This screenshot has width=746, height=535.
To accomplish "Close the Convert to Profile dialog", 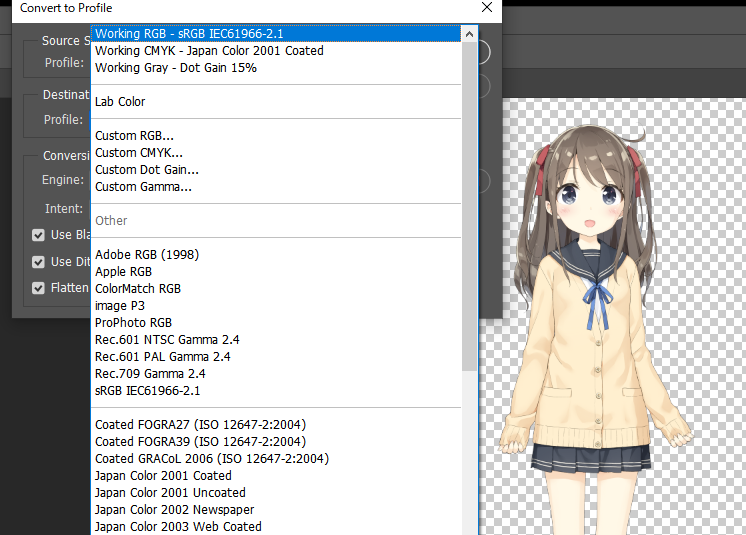I will [487, 8].
